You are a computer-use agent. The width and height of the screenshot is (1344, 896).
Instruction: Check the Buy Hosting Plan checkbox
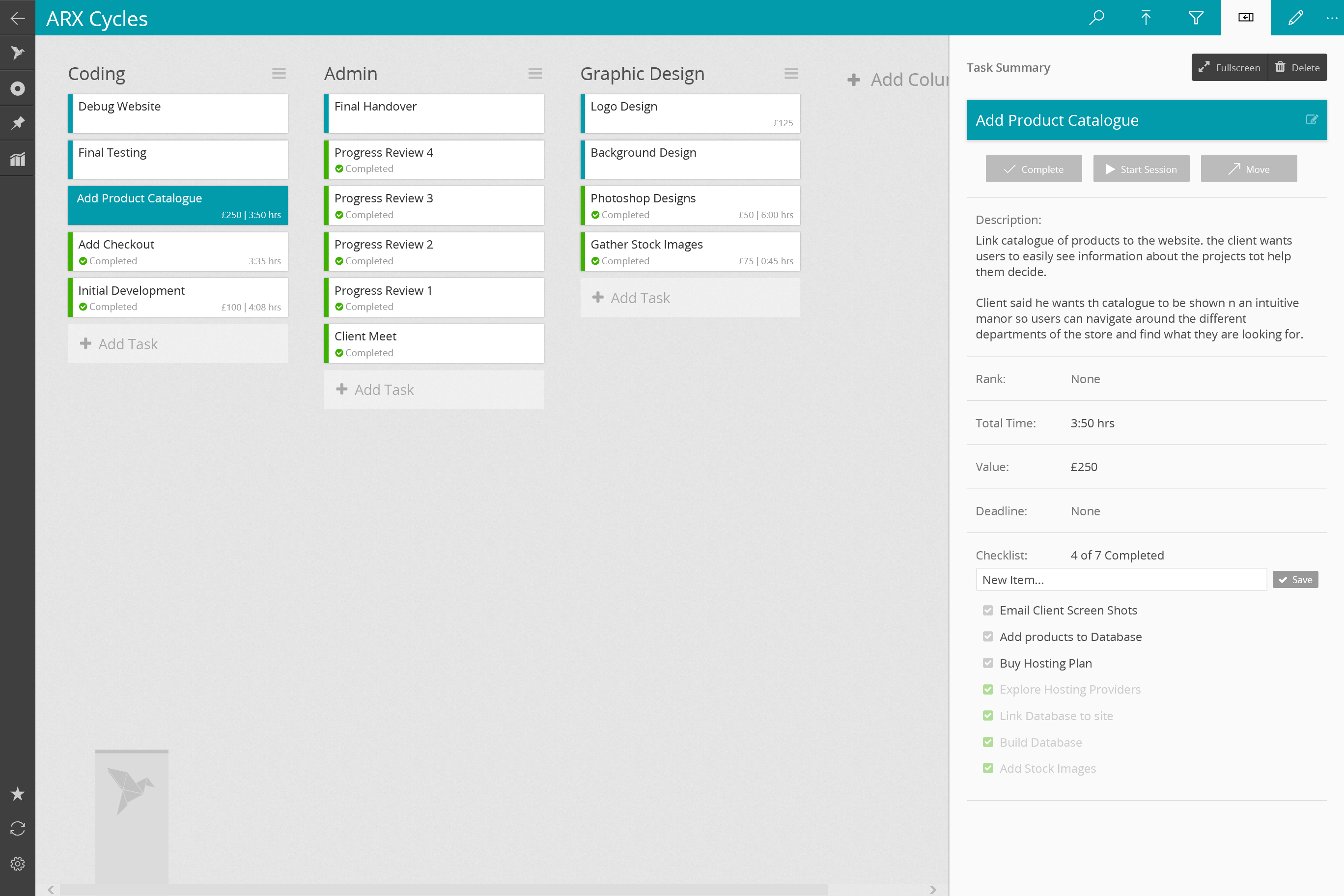(988, 663)
